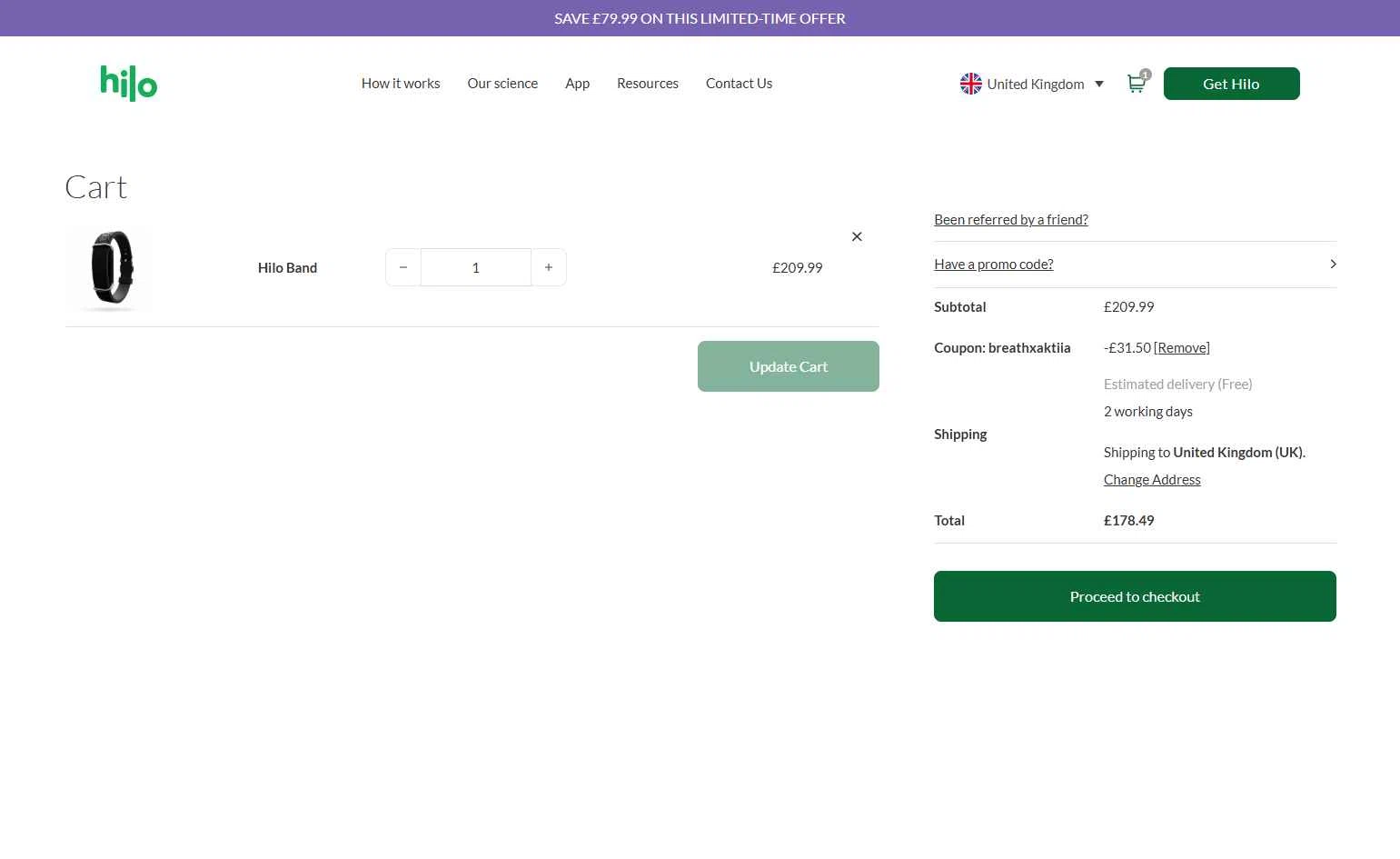Open Our science page
1400x859 pixels.
502,83
